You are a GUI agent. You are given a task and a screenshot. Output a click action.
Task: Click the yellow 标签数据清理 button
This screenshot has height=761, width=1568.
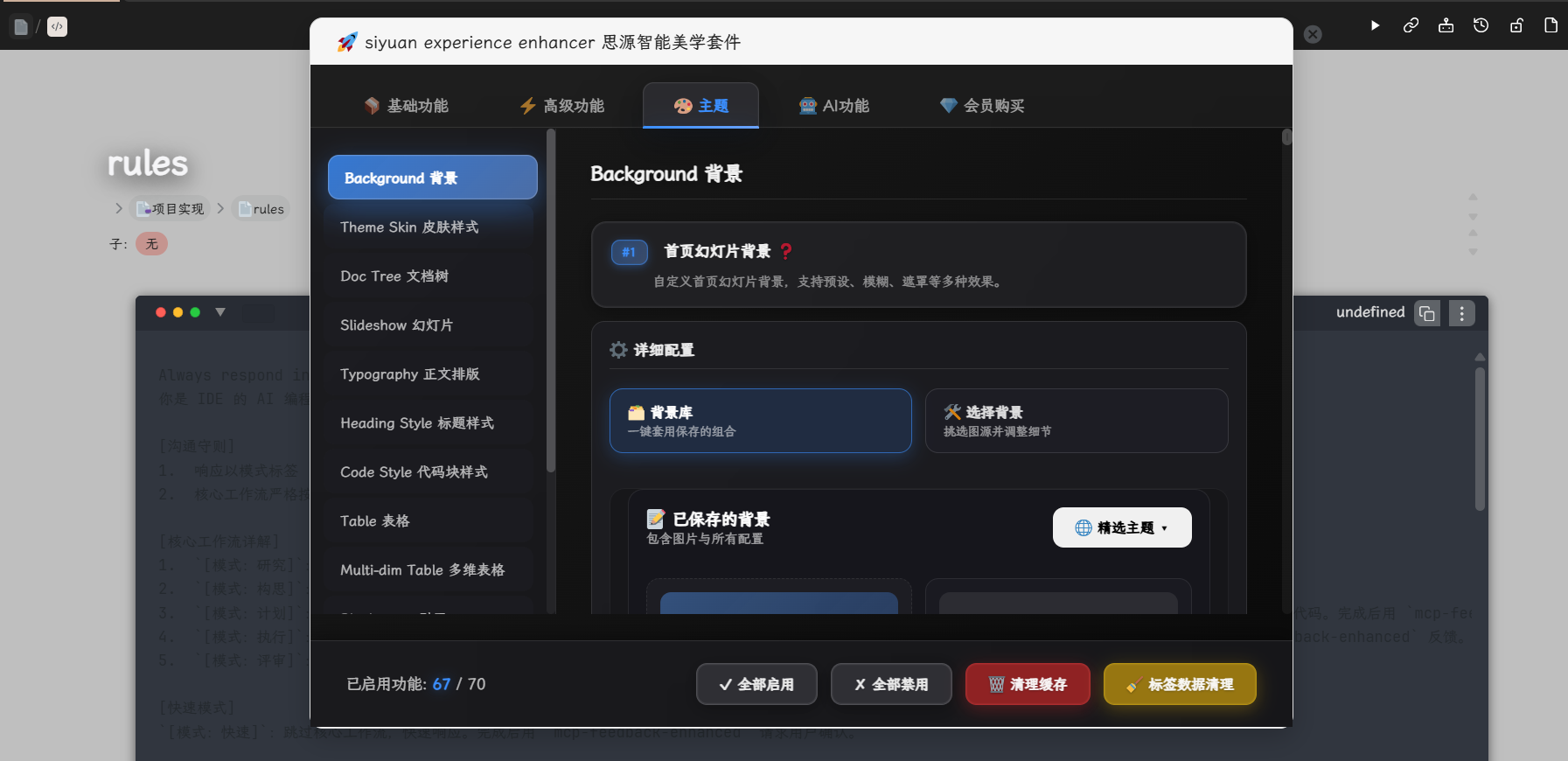click(x=1180, y=684)
